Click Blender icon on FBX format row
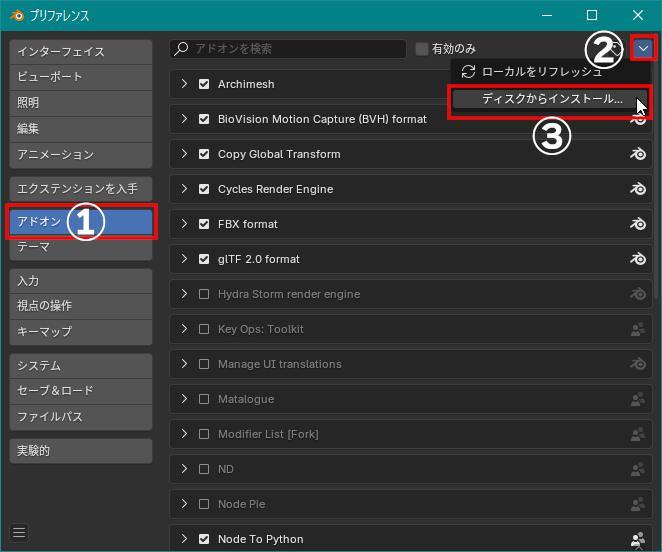The width and height of the screenshot is (662, 552). pos(638,224)
